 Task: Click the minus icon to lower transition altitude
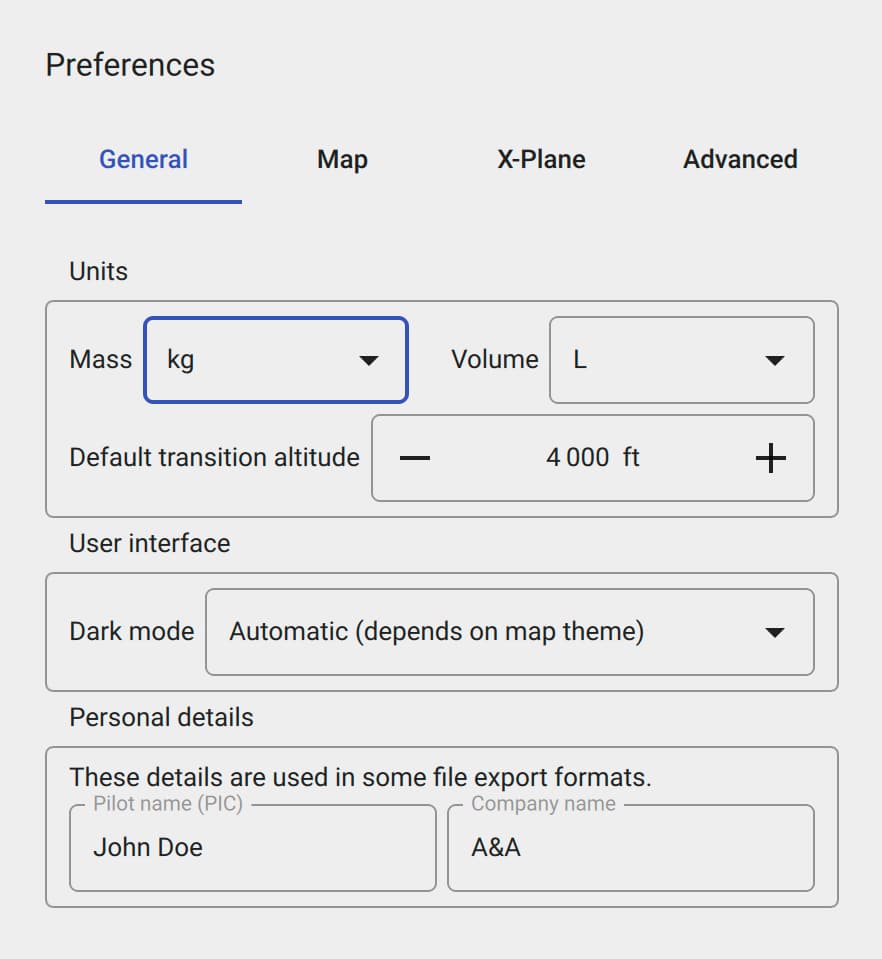pyautogui.click(x=415, y=458)
